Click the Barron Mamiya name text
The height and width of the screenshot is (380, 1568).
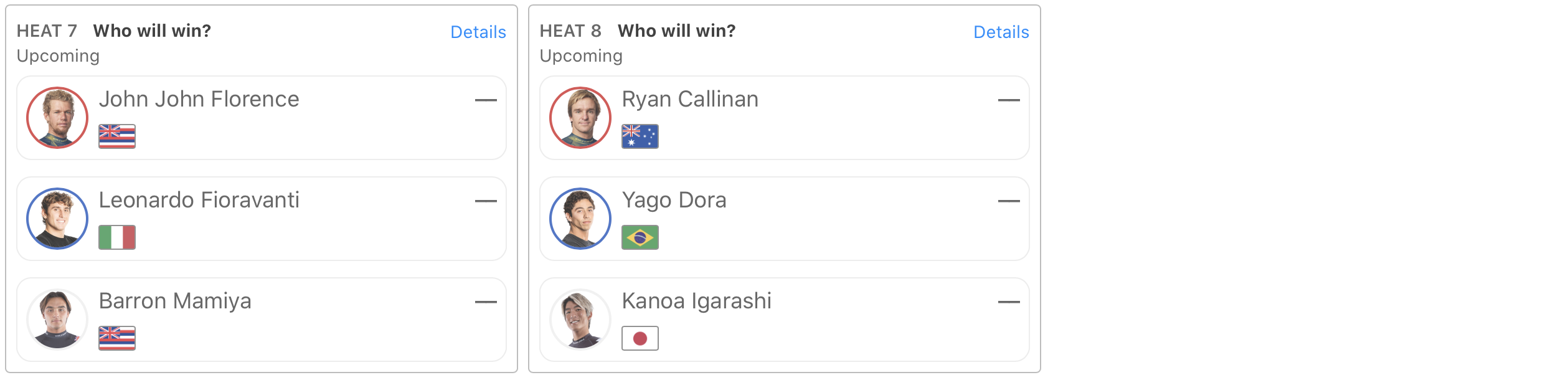point(175,302)
